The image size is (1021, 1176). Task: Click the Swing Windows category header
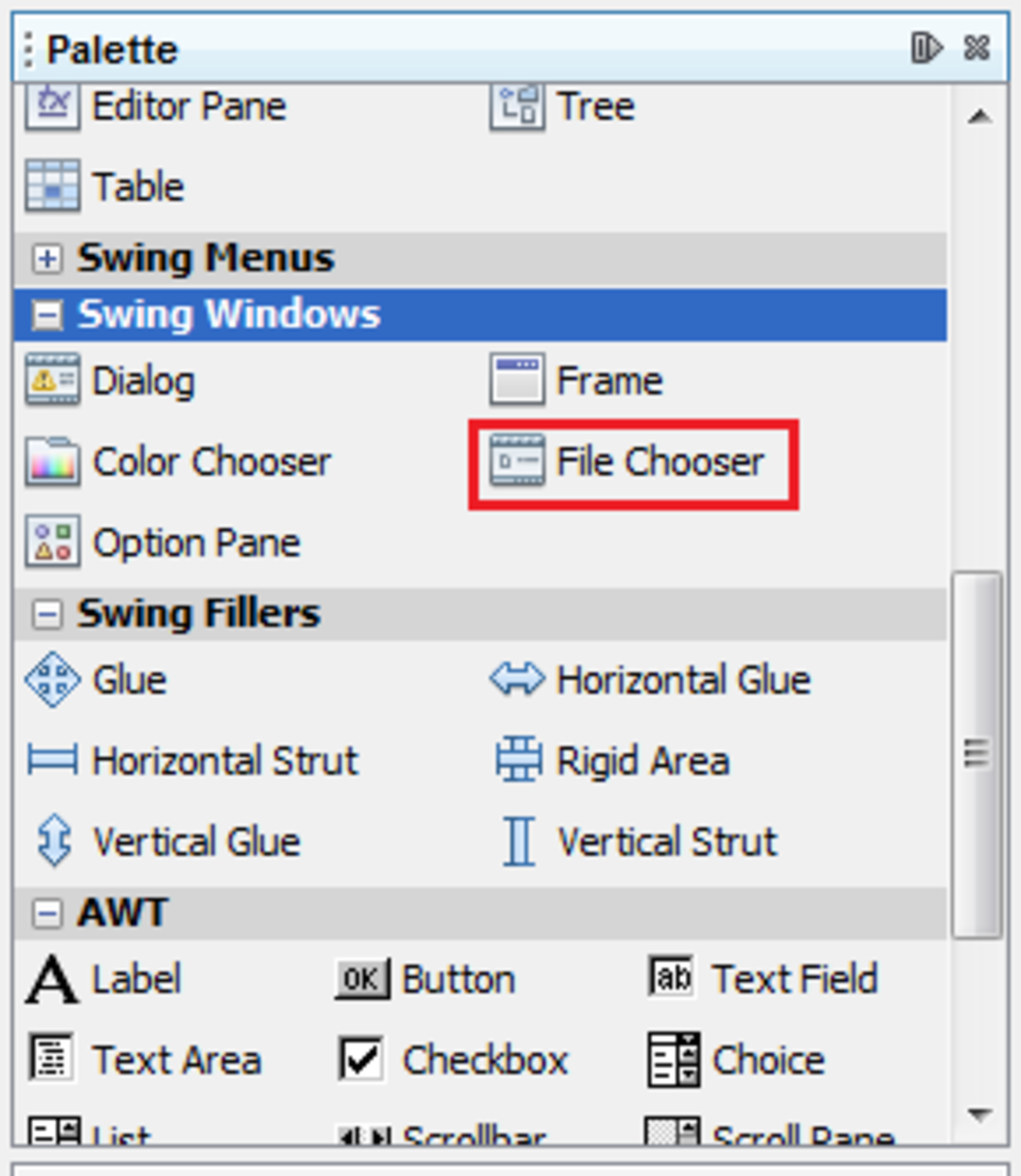click(x=196, y=315)
